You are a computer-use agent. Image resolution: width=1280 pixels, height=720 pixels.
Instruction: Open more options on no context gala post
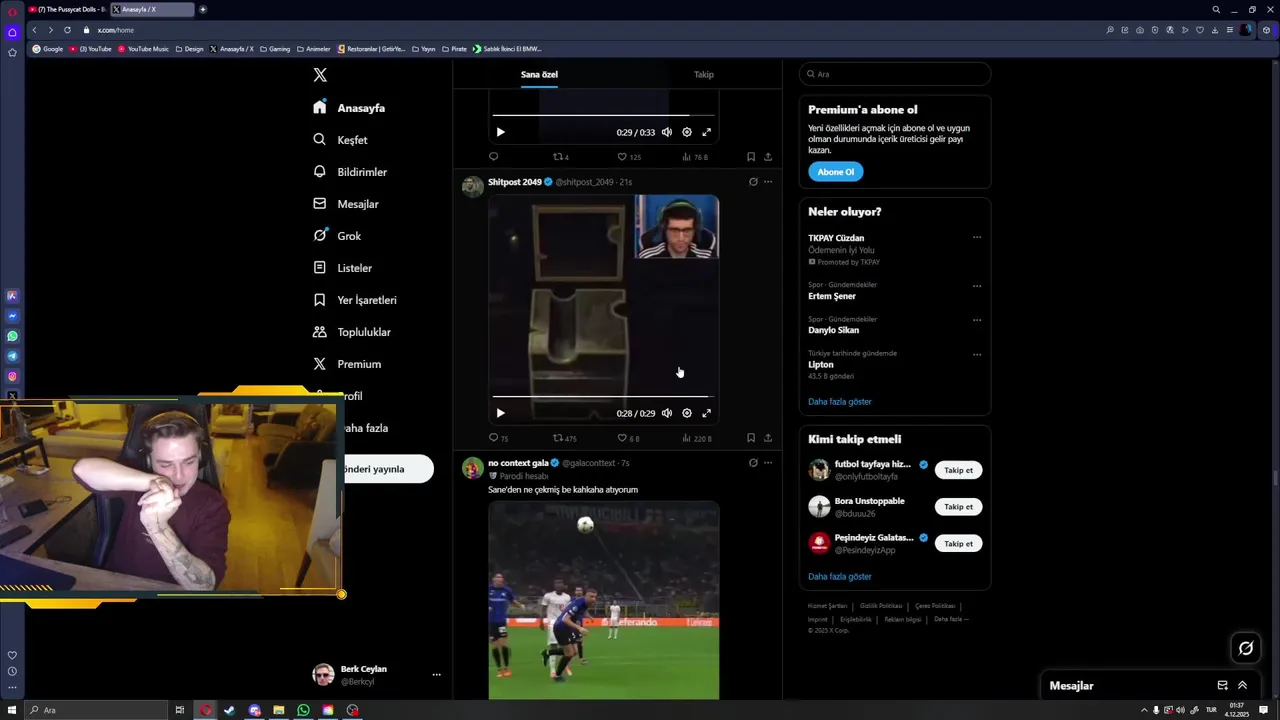[768, 463]
